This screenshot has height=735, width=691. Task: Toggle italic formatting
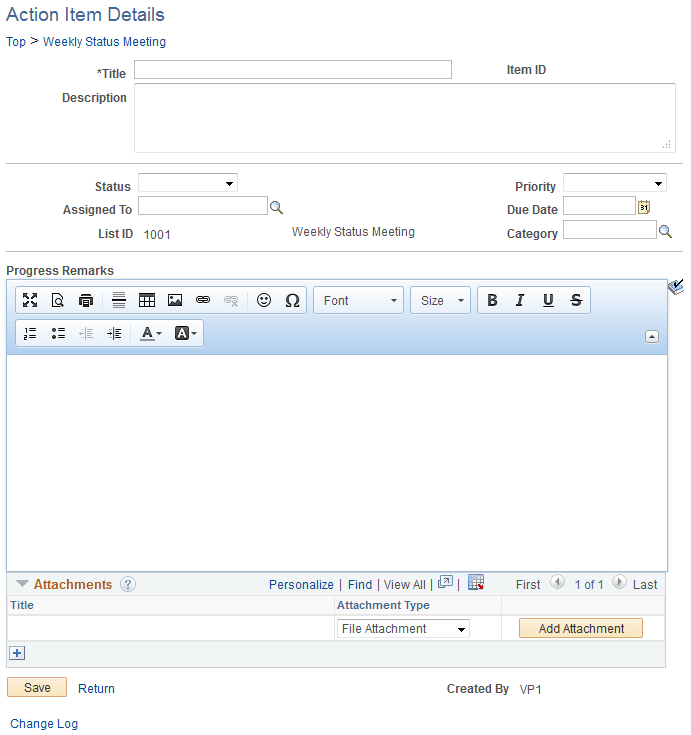click(520, 300)
